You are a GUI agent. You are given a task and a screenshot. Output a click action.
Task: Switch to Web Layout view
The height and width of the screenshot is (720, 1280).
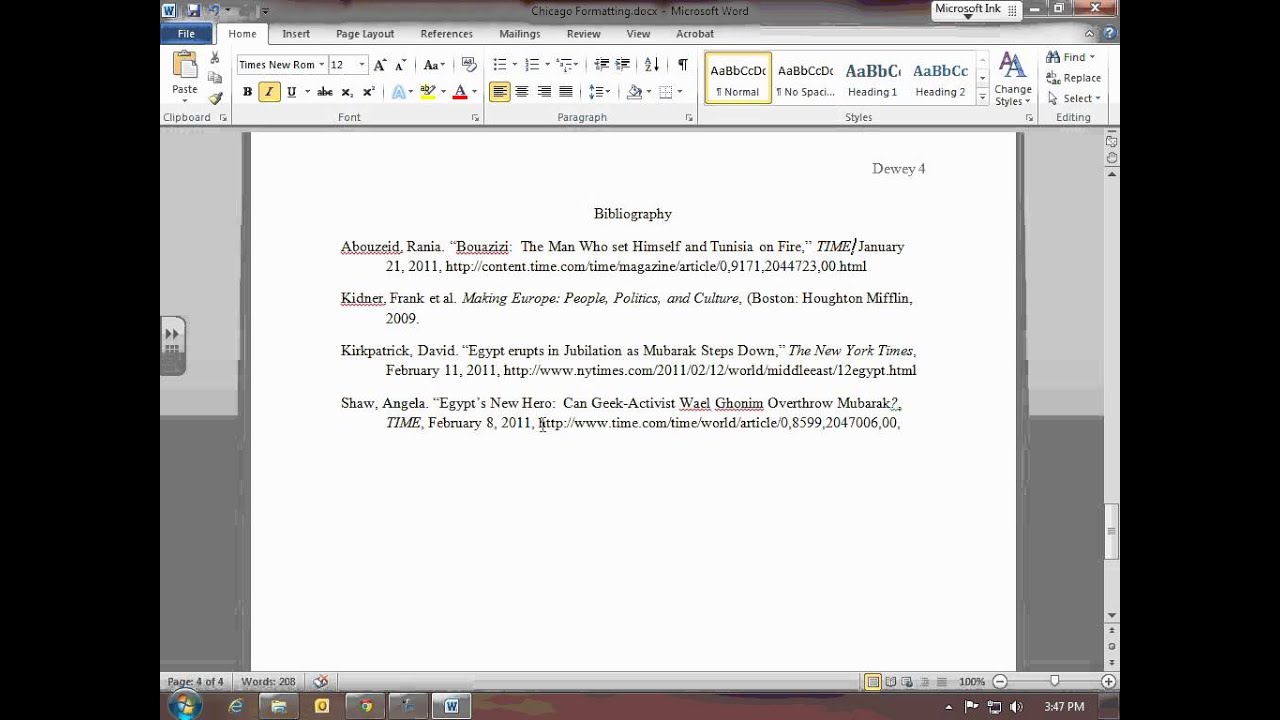pyautogui.click(x=907, y=682)
